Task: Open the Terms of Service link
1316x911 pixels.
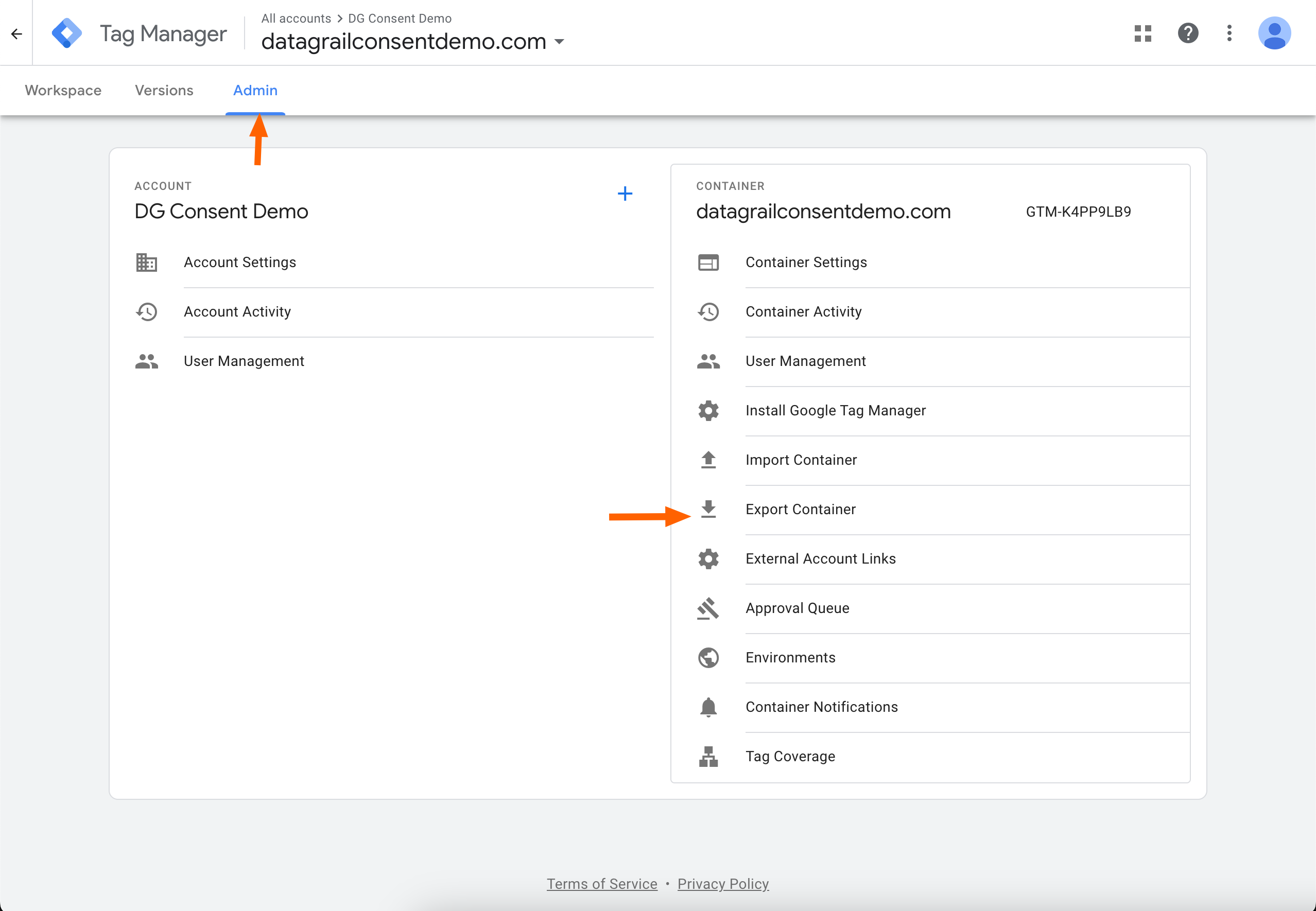Action: [x=602, y=884]
